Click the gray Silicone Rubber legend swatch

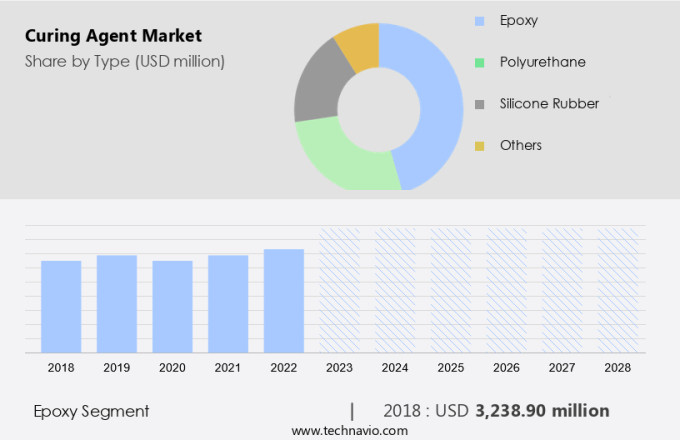(480, 104)
